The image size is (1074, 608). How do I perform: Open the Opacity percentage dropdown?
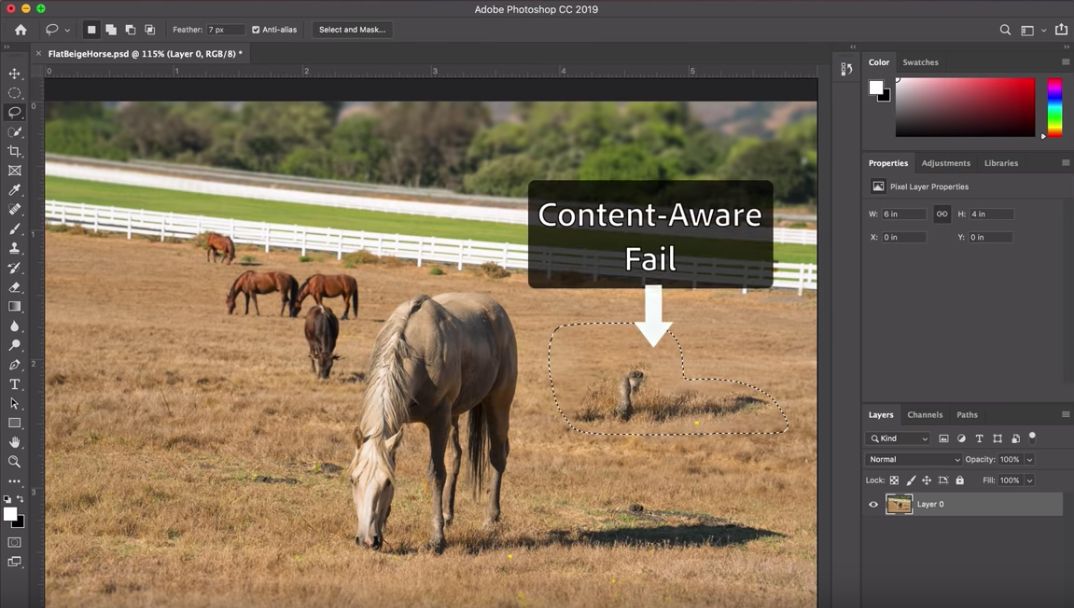tap(1030, 459)
